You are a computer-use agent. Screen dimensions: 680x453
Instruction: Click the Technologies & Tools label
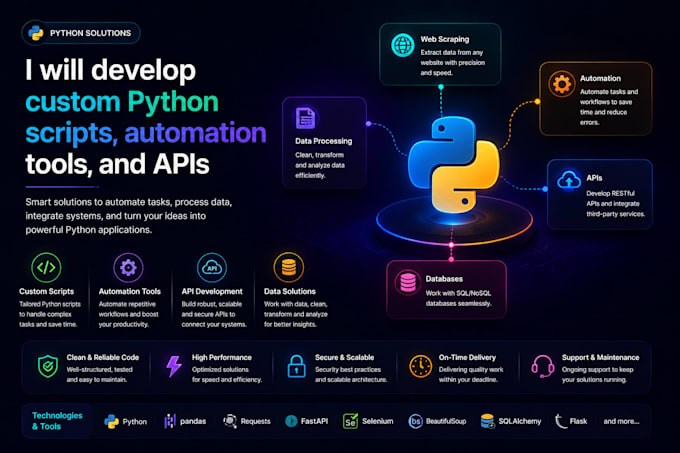point(57,421)
